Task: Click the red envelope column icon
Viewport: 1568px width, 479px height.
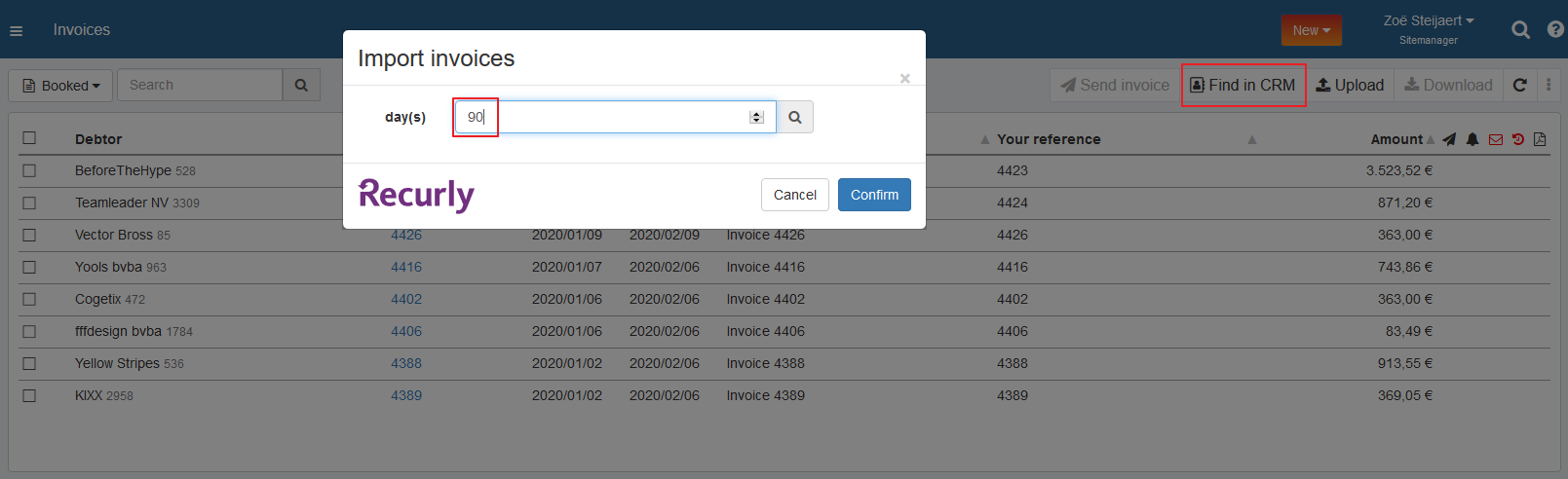Action: click(x=1496, y=139)
